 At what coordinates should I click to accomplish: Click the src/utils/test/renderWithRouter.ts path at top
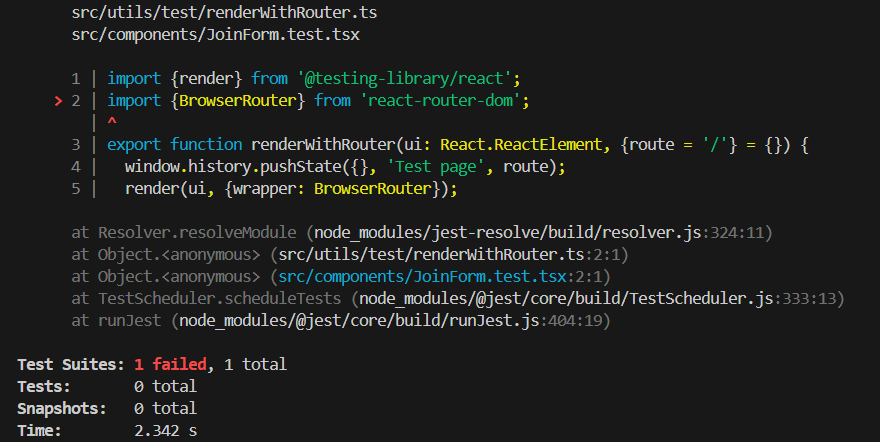click(224, 12)
